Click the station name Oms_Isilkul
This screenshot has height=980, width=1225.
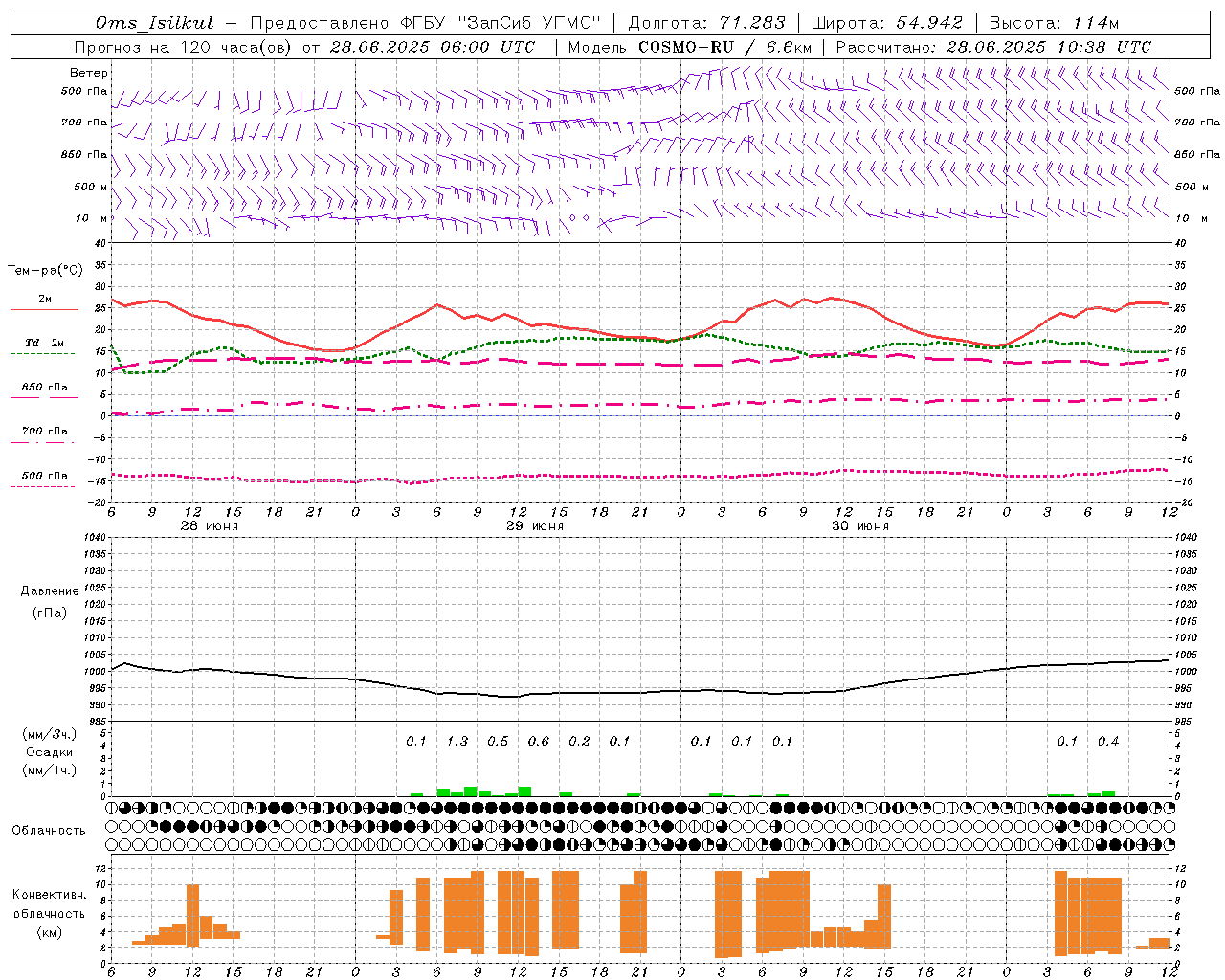click(154, 23)
